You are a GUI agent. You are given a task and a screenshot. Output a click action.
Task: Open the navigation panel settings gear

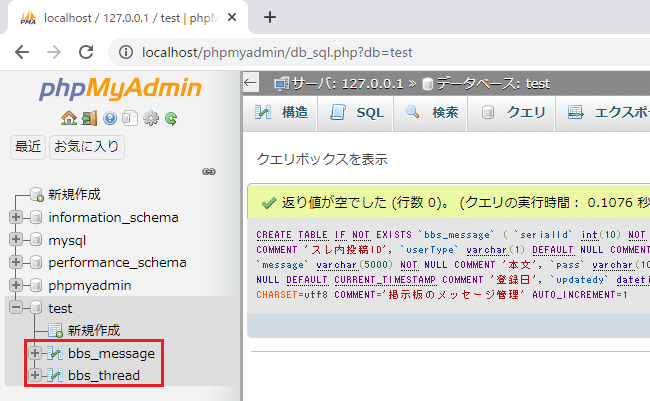[x=150, y=119]
